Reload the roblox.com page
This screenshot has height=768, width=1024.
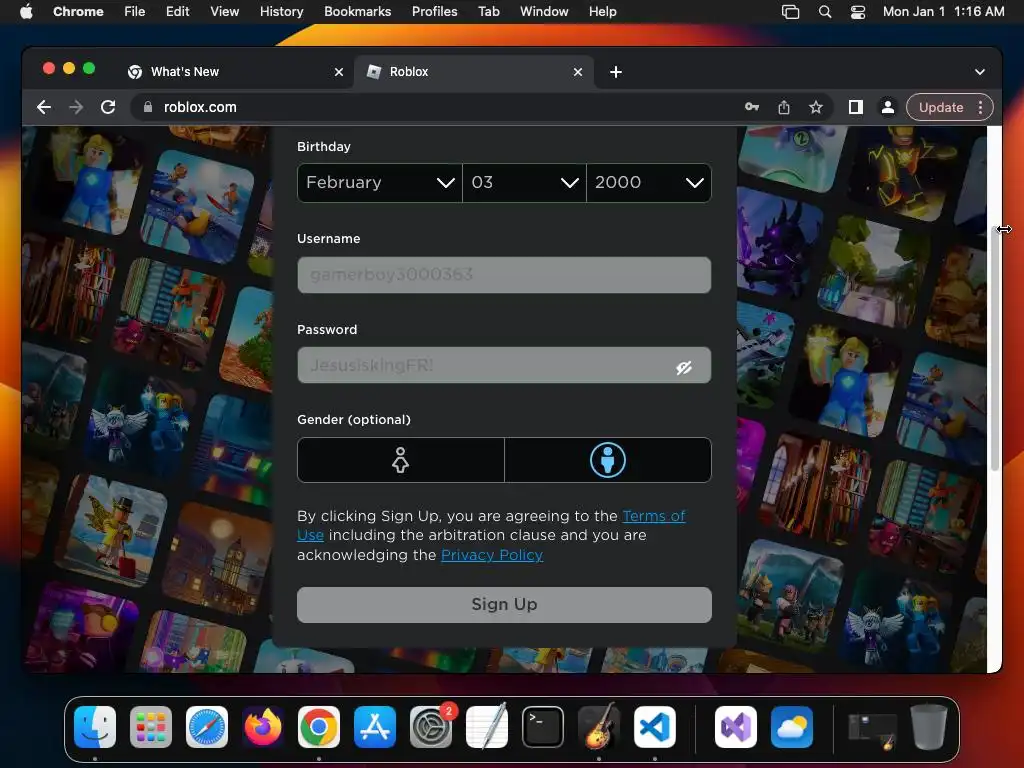pos(108,107)
